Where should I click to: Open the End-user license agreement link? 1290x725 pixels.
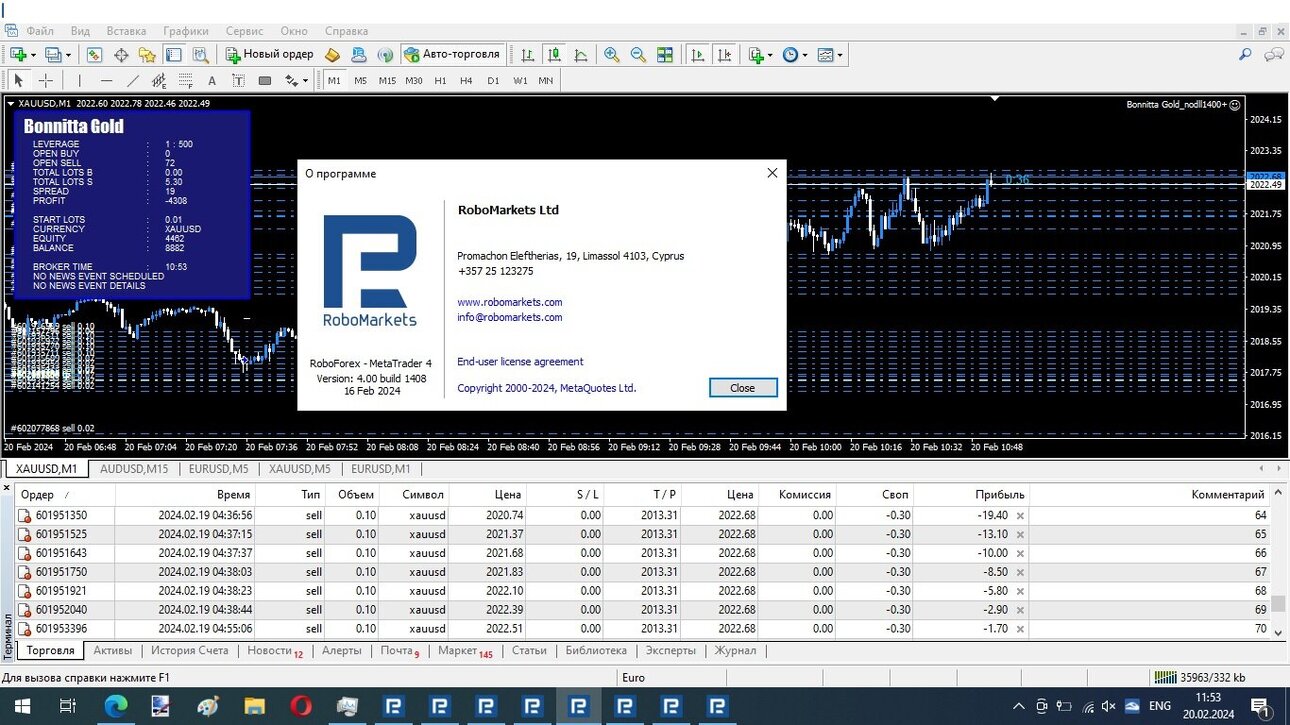click(x=520, y=362)
